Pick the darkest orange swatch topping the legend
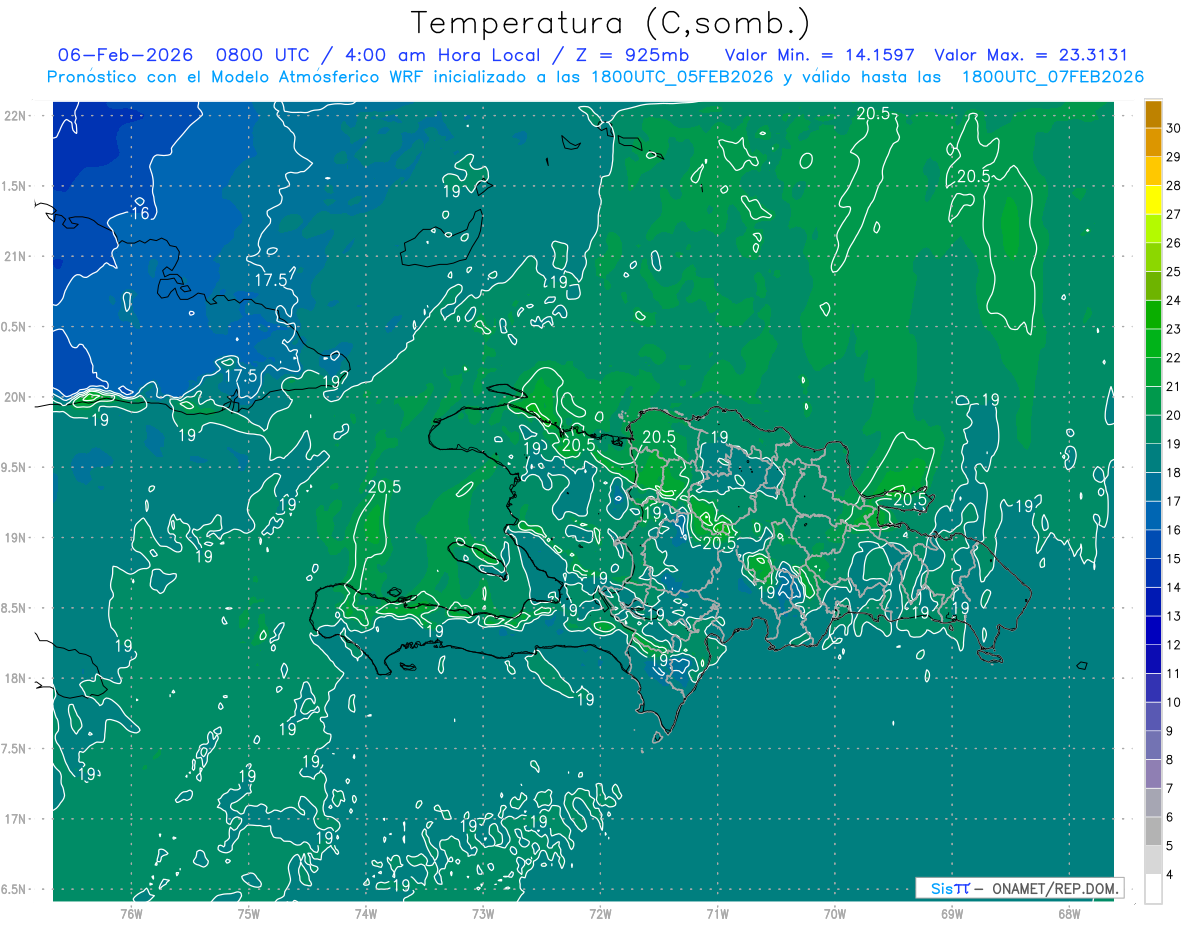Image resolution: width=1200 pixels, height=927 pixels. pos(1153,114)
